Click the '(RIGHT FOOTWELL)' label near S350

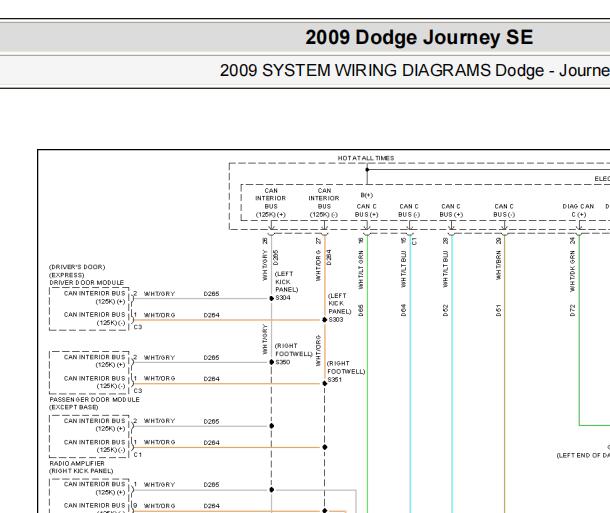pyautogui.click(x=294, y=350)
